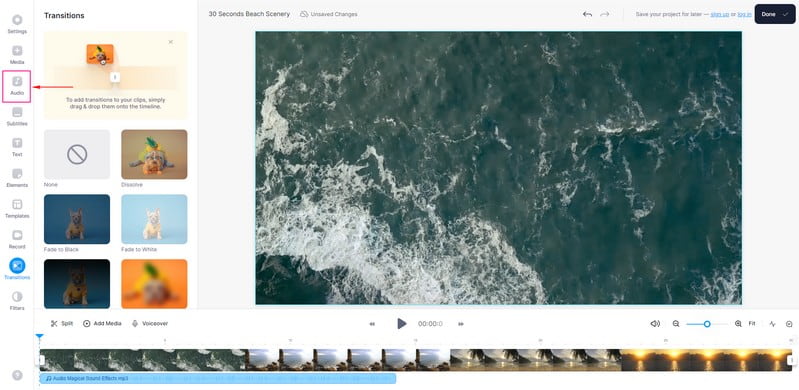Click the Unsaved Changes cloud indicator
The height and width of the screenshot is (390, 799).
pyautogui.click(x=329, y=14)
